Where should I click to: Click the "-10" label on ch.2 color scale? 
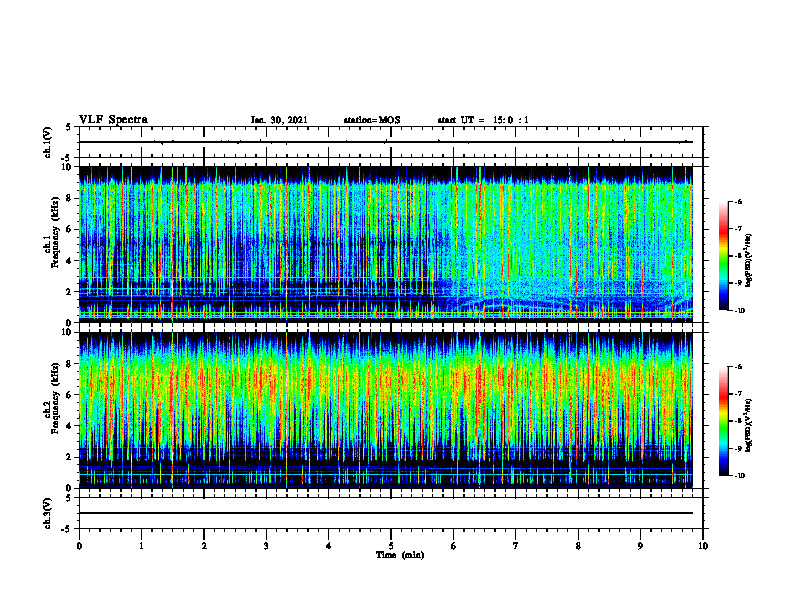[x=740, y=476]
